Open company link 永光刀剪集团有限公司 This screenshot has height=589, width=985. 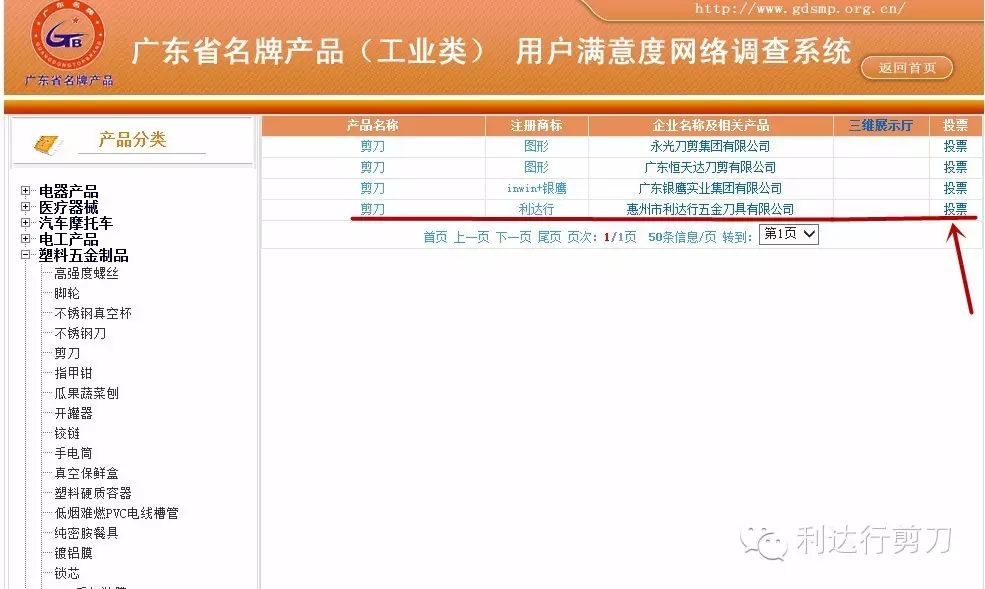click(x=710, y=146)
